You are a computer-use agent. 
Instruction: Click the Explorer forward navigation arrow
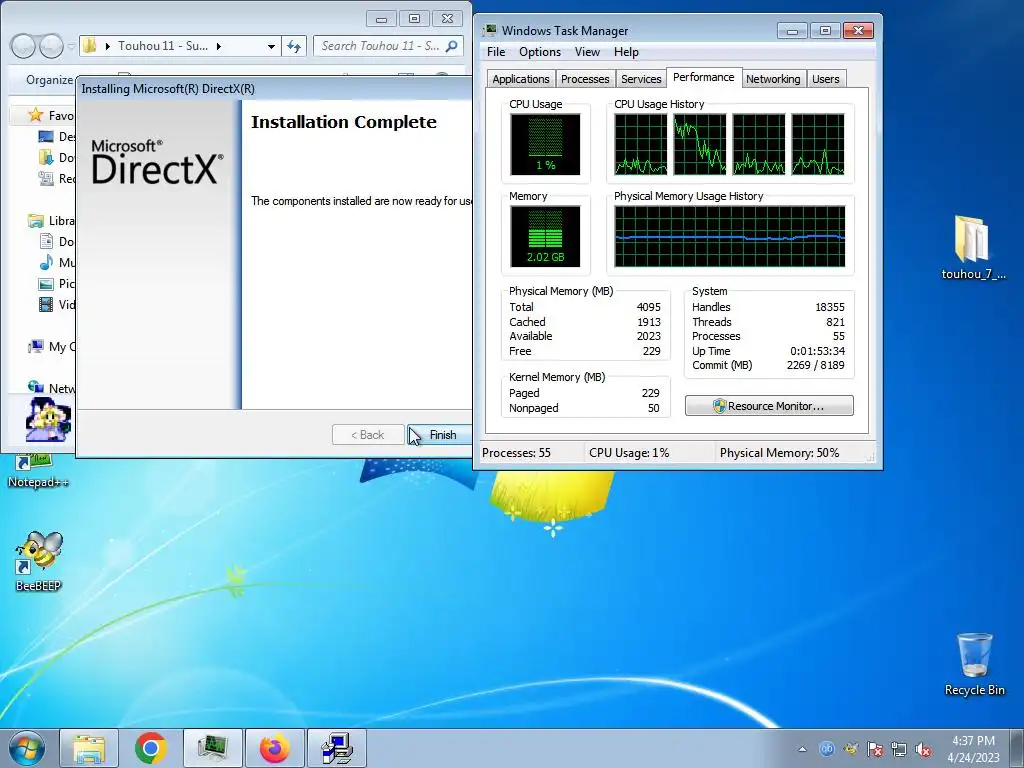[x=51, y=46]
